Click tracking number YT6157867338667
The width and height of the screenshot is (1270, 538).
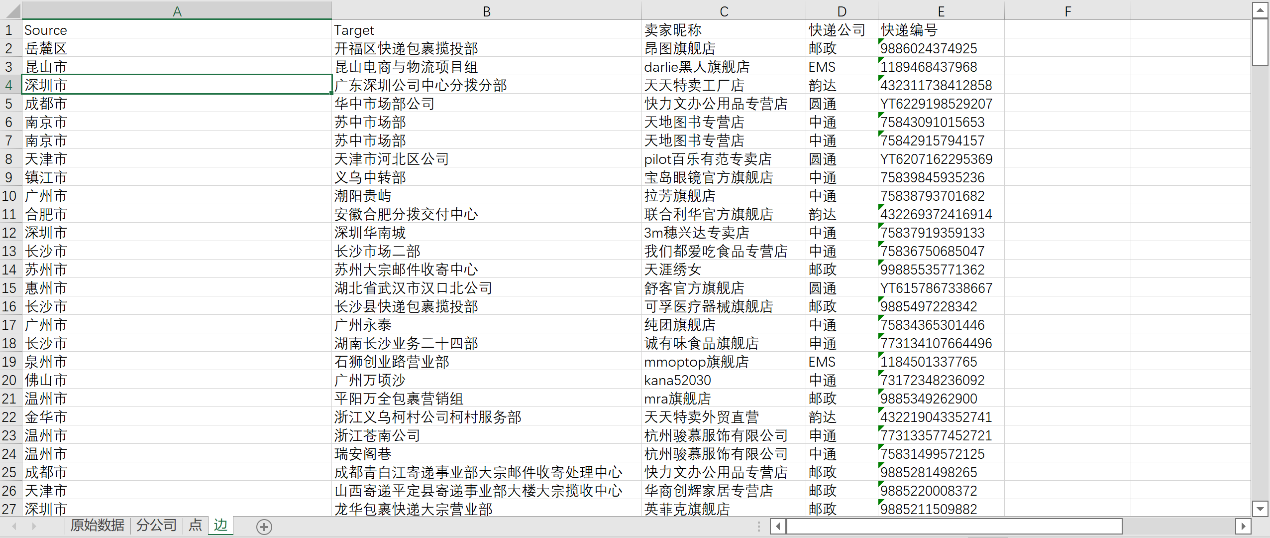pos(941,288)
